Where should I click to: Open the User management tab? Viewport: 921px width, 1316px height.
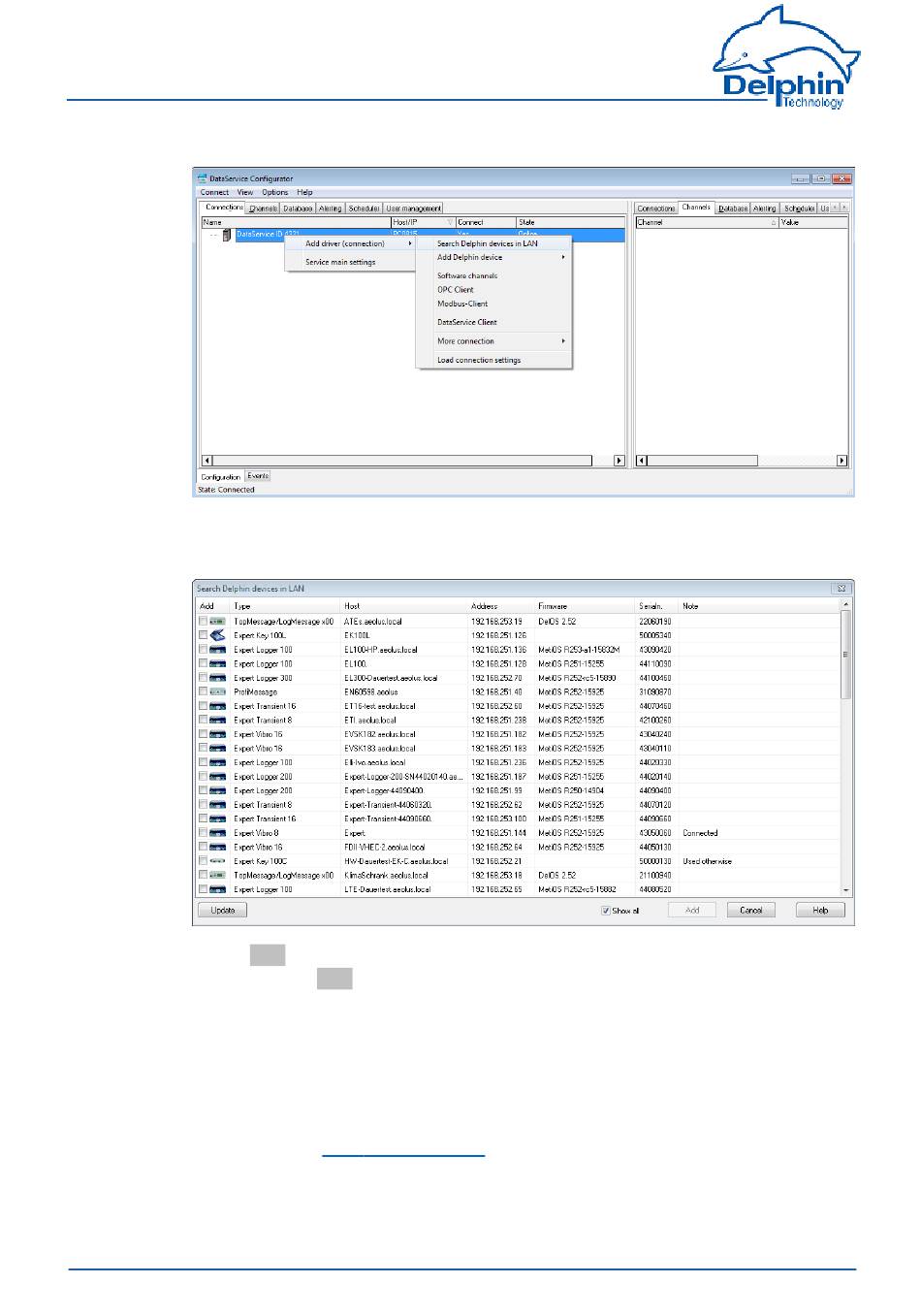point(413,208)
